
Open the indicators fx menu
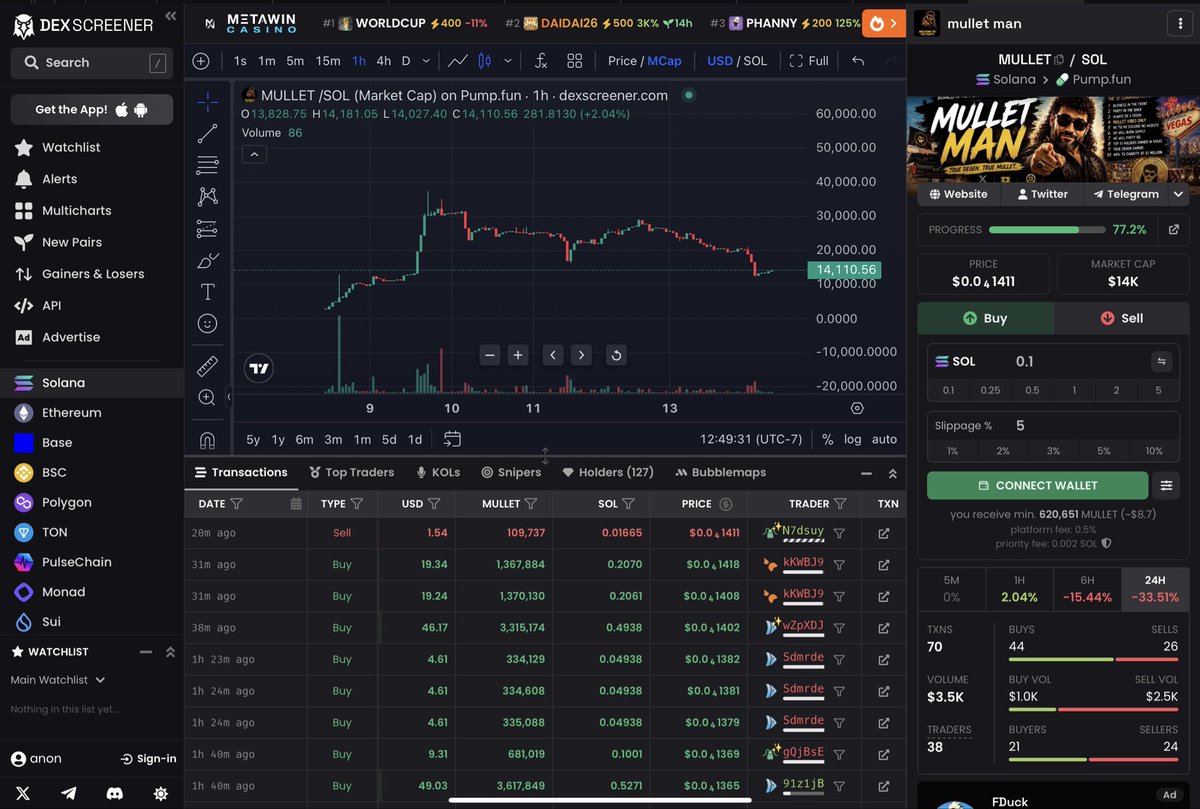pos(541,61)
